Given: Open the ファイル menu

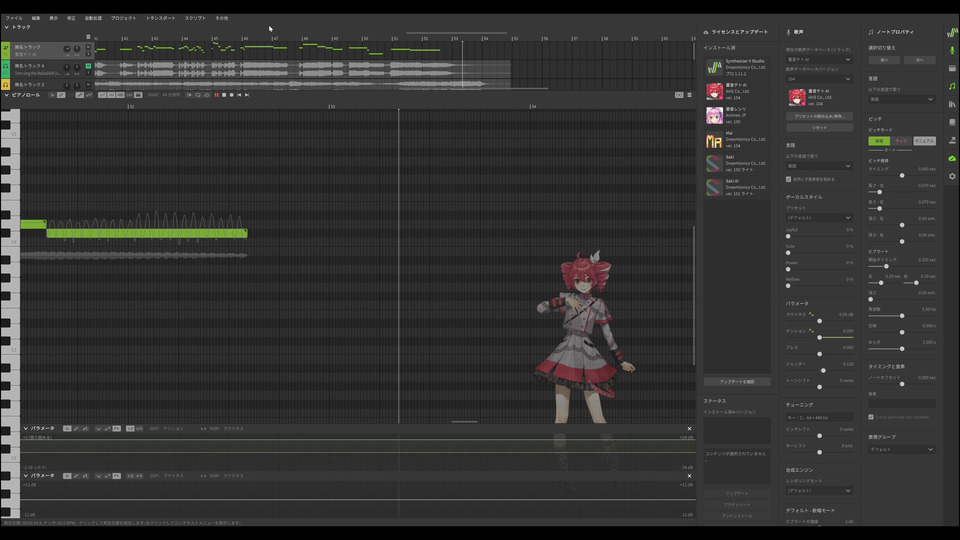Looking at the screenshot, I should pos(14,18).
